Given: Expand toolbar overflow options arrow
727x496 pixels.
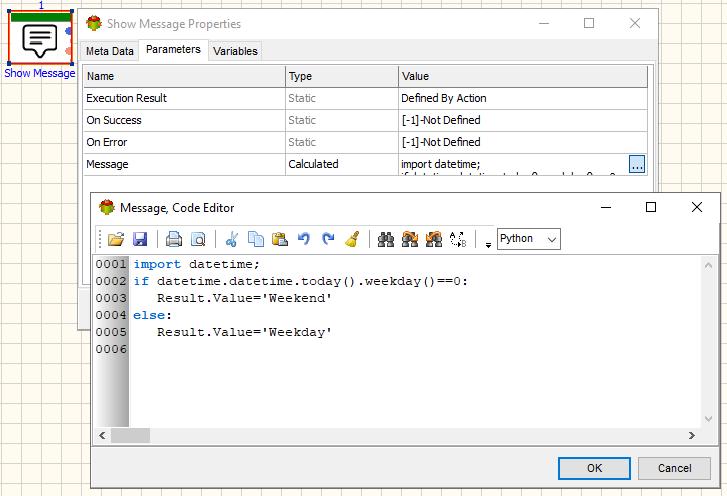Looking at the screenshot, I should [488, 244].
